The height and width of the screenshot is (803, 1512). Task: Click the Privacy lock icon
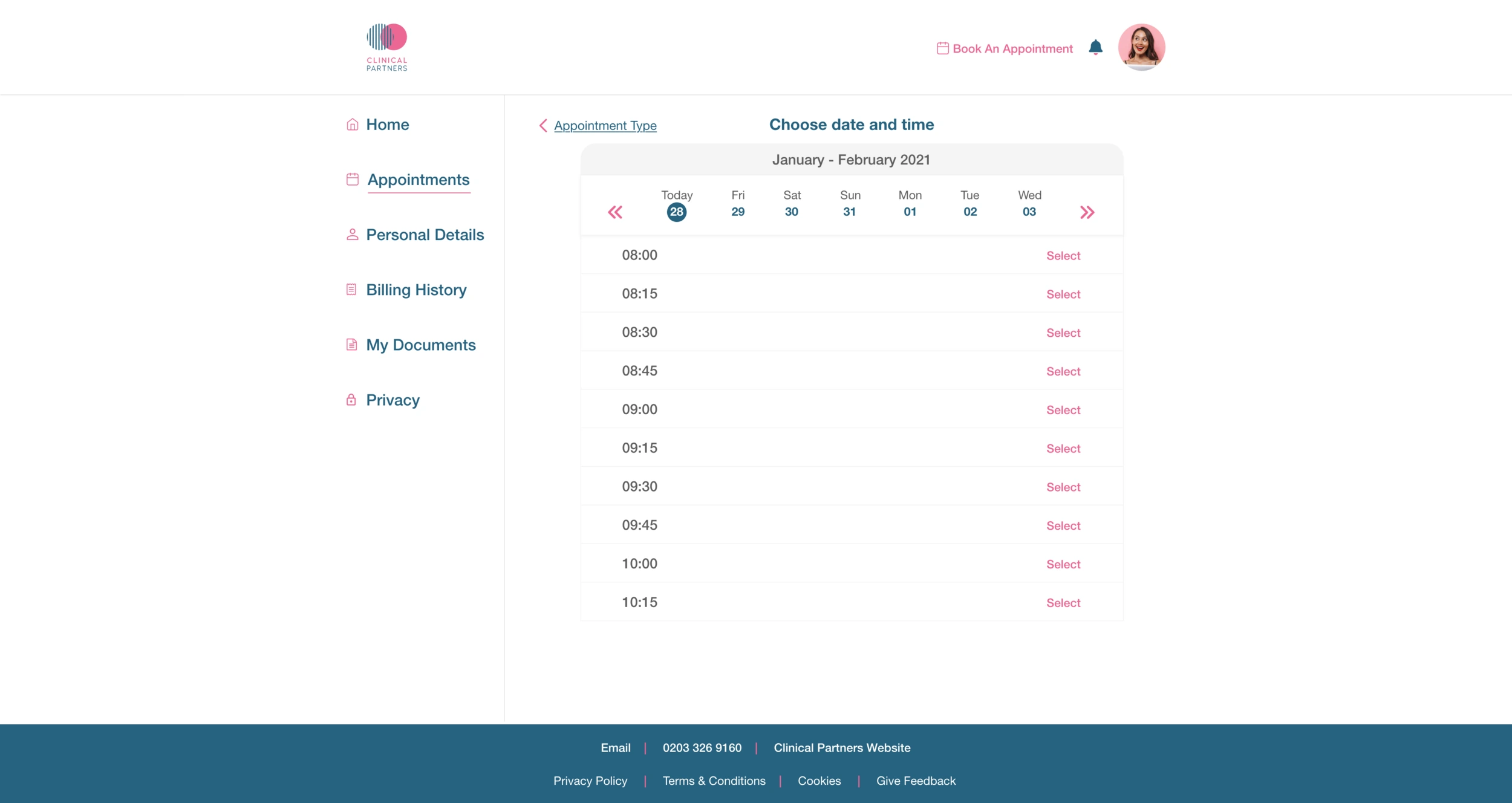coord(351,400)
